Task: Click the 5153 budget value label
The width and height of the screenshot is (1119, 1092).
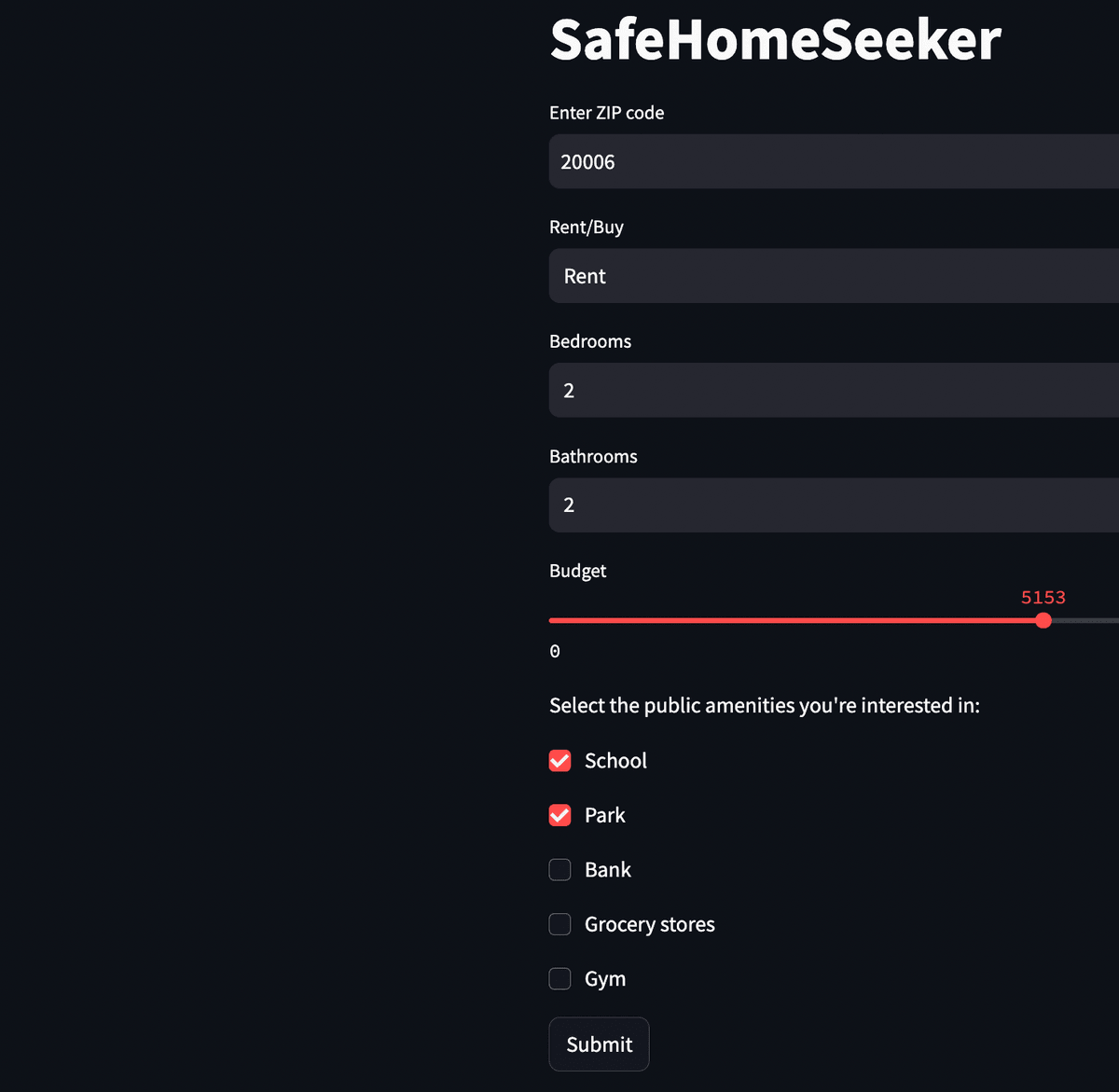Action: [1043, 598]
